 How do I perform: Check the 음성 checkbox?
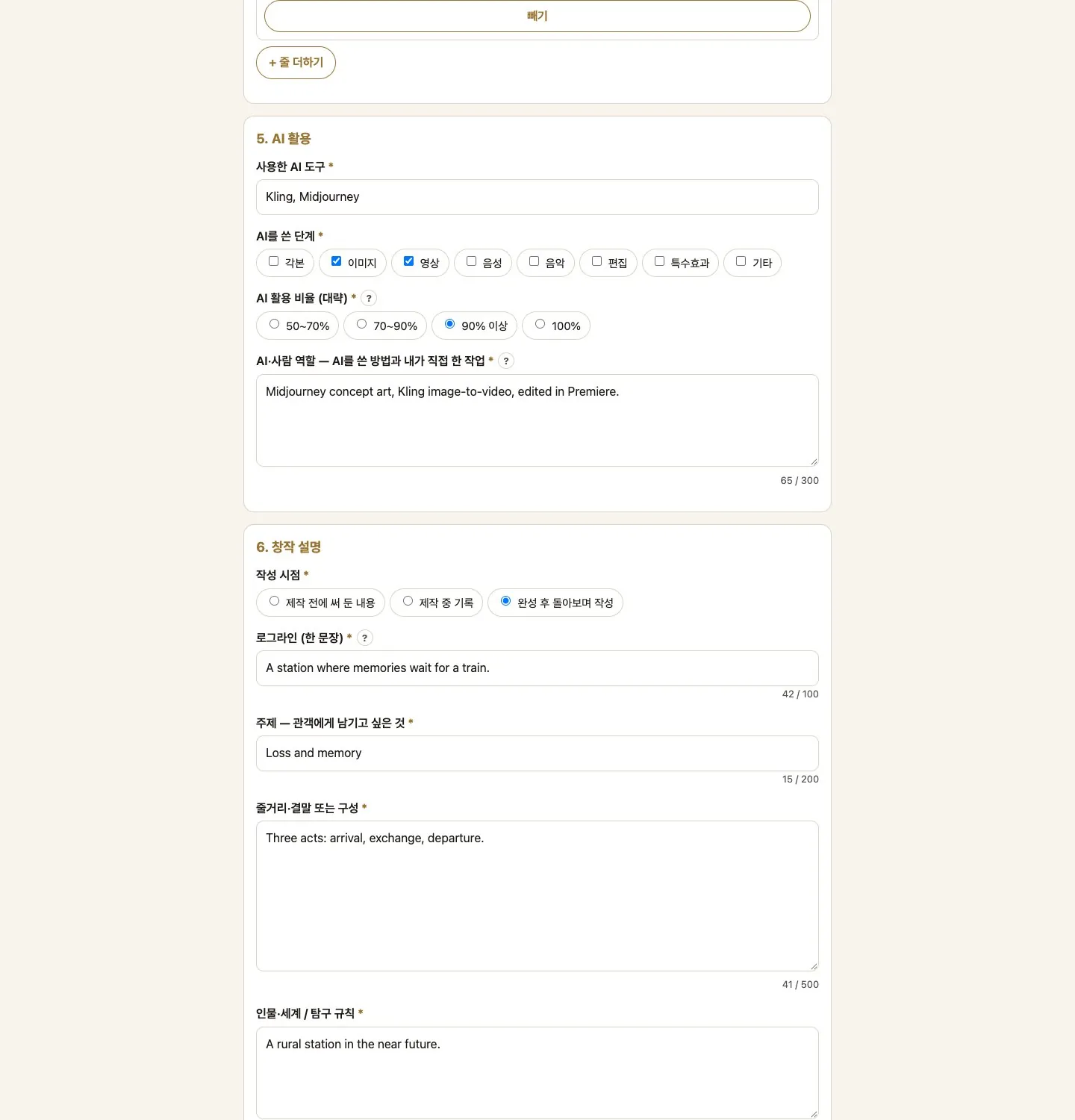pyautogui.click(x=471, y=261)
